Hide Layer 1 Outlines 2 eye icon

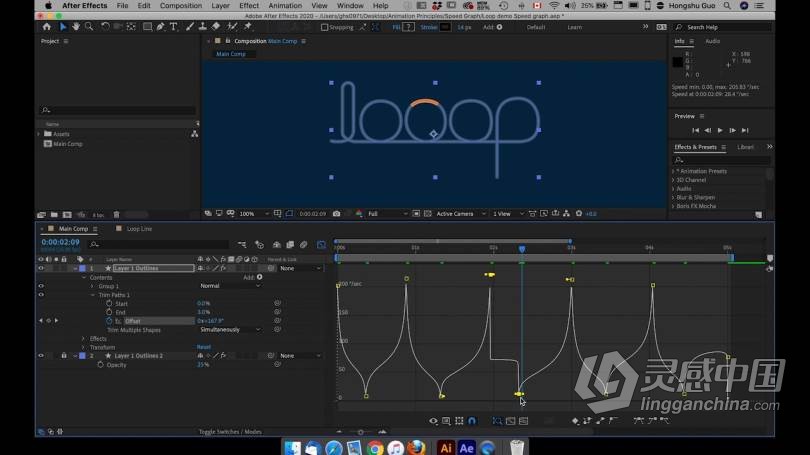click(41, 356)
